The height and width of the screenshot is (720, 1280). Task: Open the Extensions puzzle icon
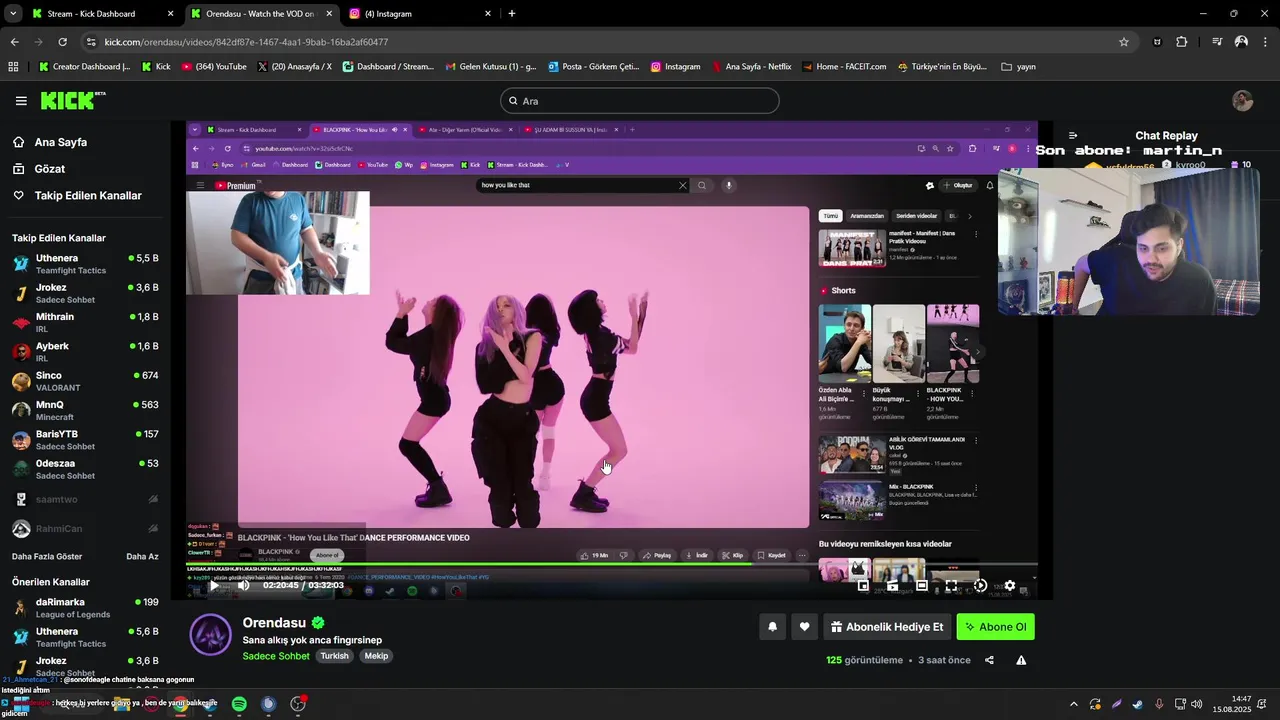(x=1182, y=42)
